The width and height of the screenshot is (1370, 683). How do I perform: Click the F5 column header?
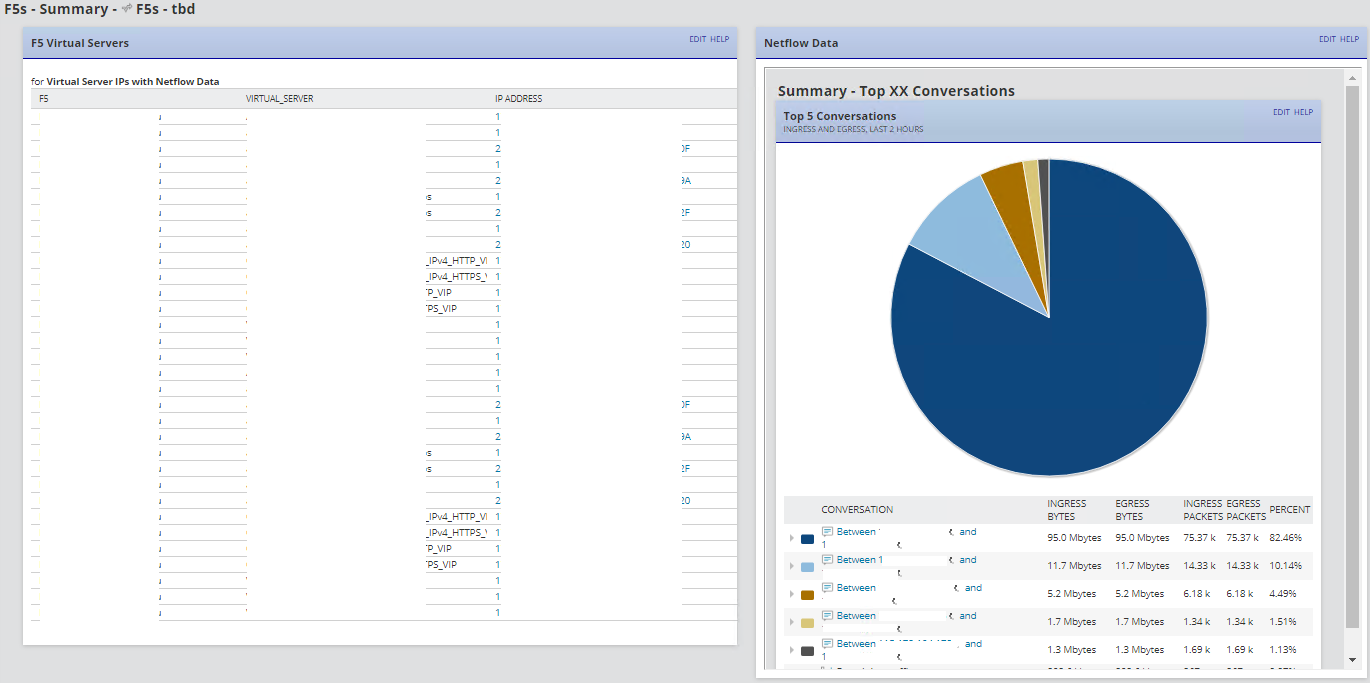pyautogui.click(x=43, y=98)
